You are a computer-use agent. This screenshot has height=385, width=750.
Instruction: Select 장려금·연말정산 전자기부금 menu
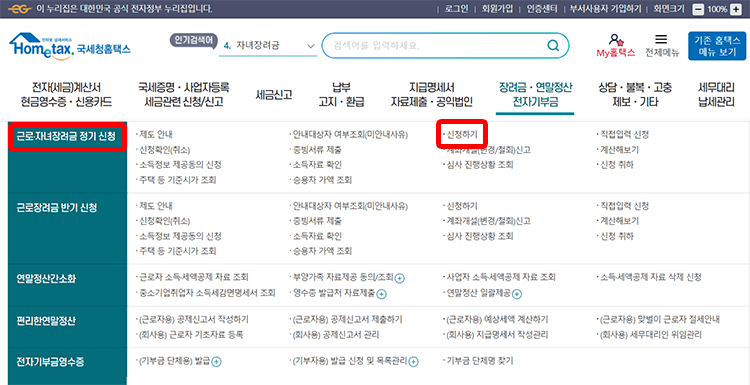point(535,95)
